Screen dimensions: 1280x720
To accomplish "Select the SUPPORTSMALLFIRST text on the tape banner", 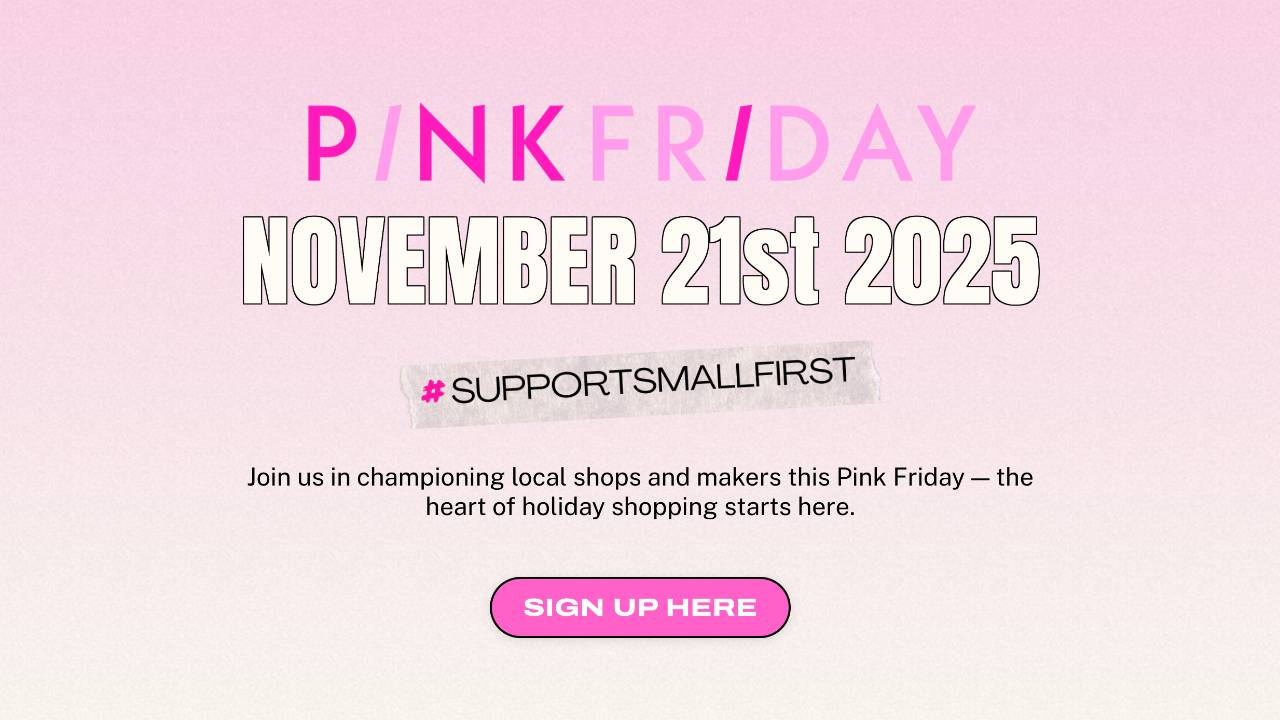I will point(655,383).
